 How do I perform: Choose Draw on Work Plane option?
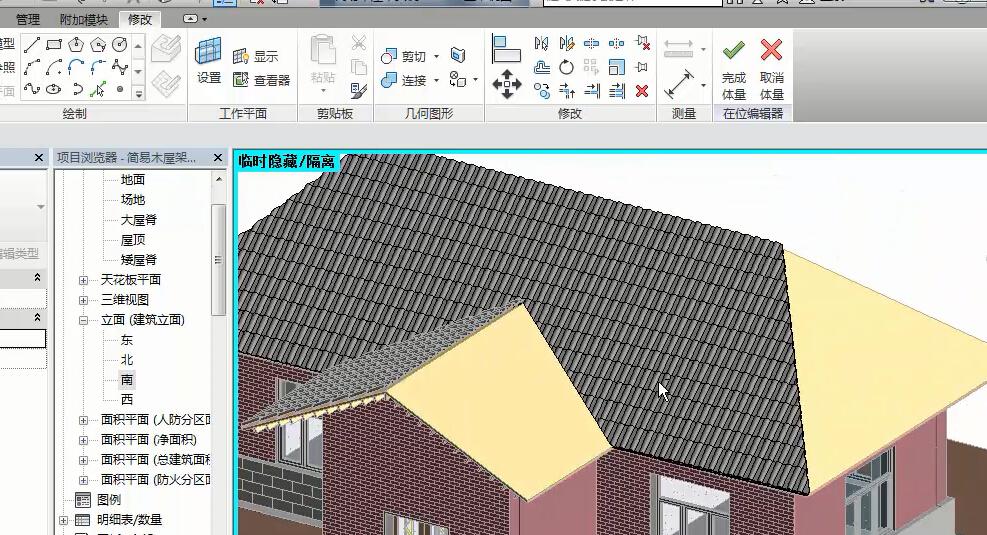(x=166, y=83)
